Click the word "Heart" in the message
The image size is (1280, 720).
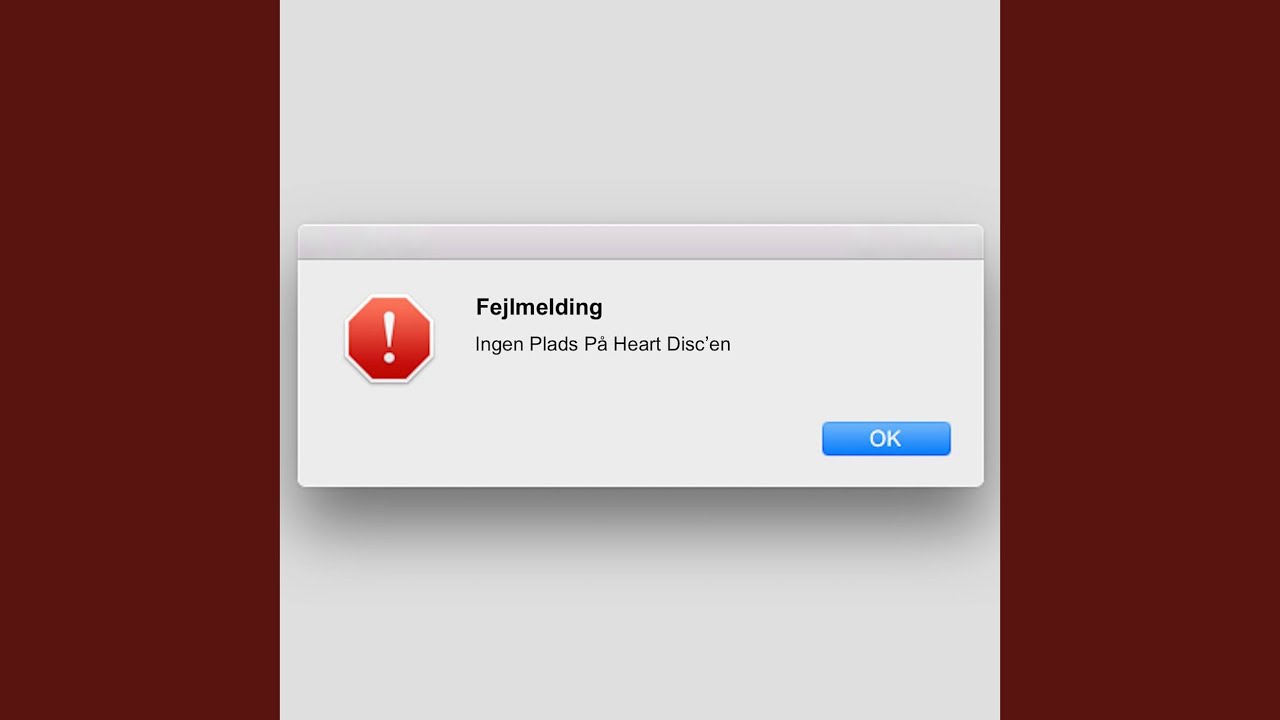pos(636,344)
